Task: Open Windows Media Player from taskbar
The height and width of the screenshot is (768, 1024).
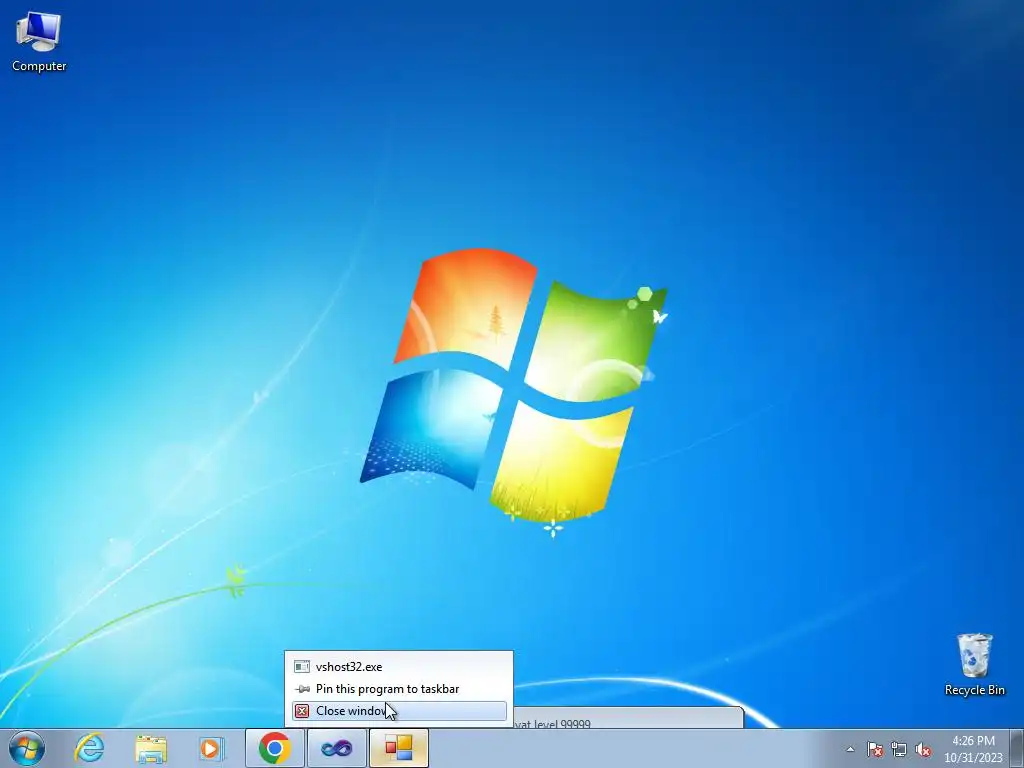Action: pyautogui.click(x=211, y=748)
